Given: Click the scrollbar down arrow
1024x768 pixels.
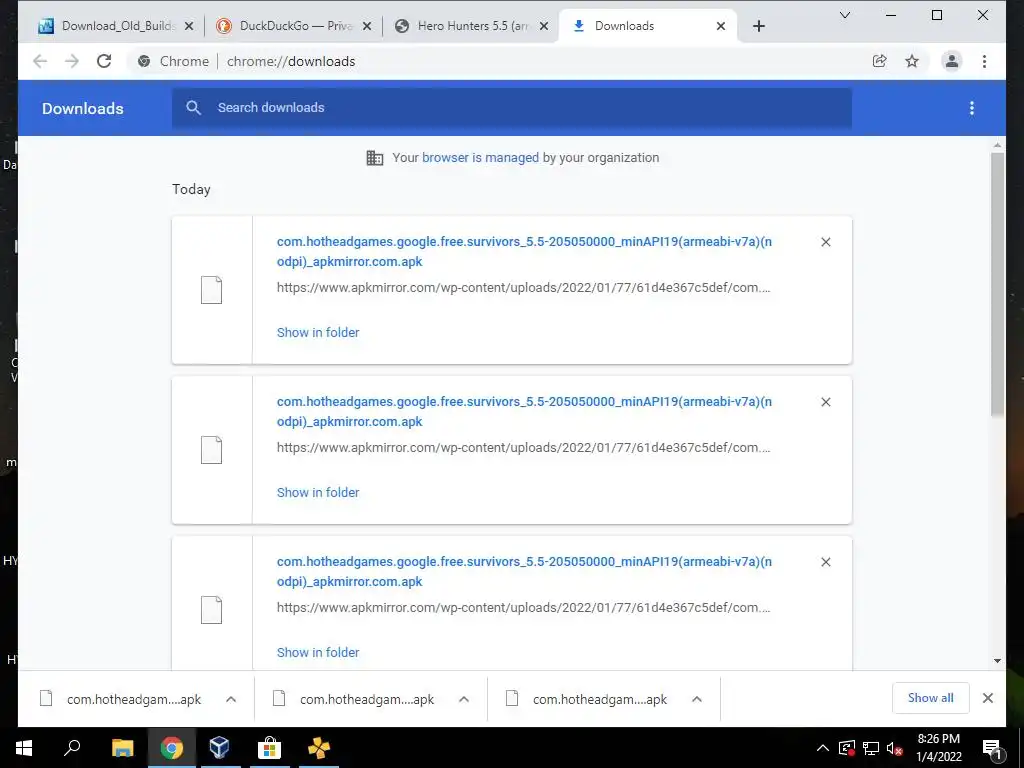Looking at the screenshot, I should tap(997, 661).
